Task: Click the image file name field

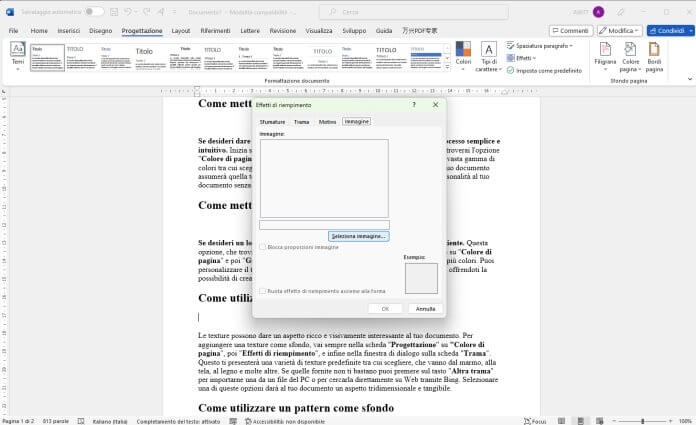Action: tap(324, 225)
